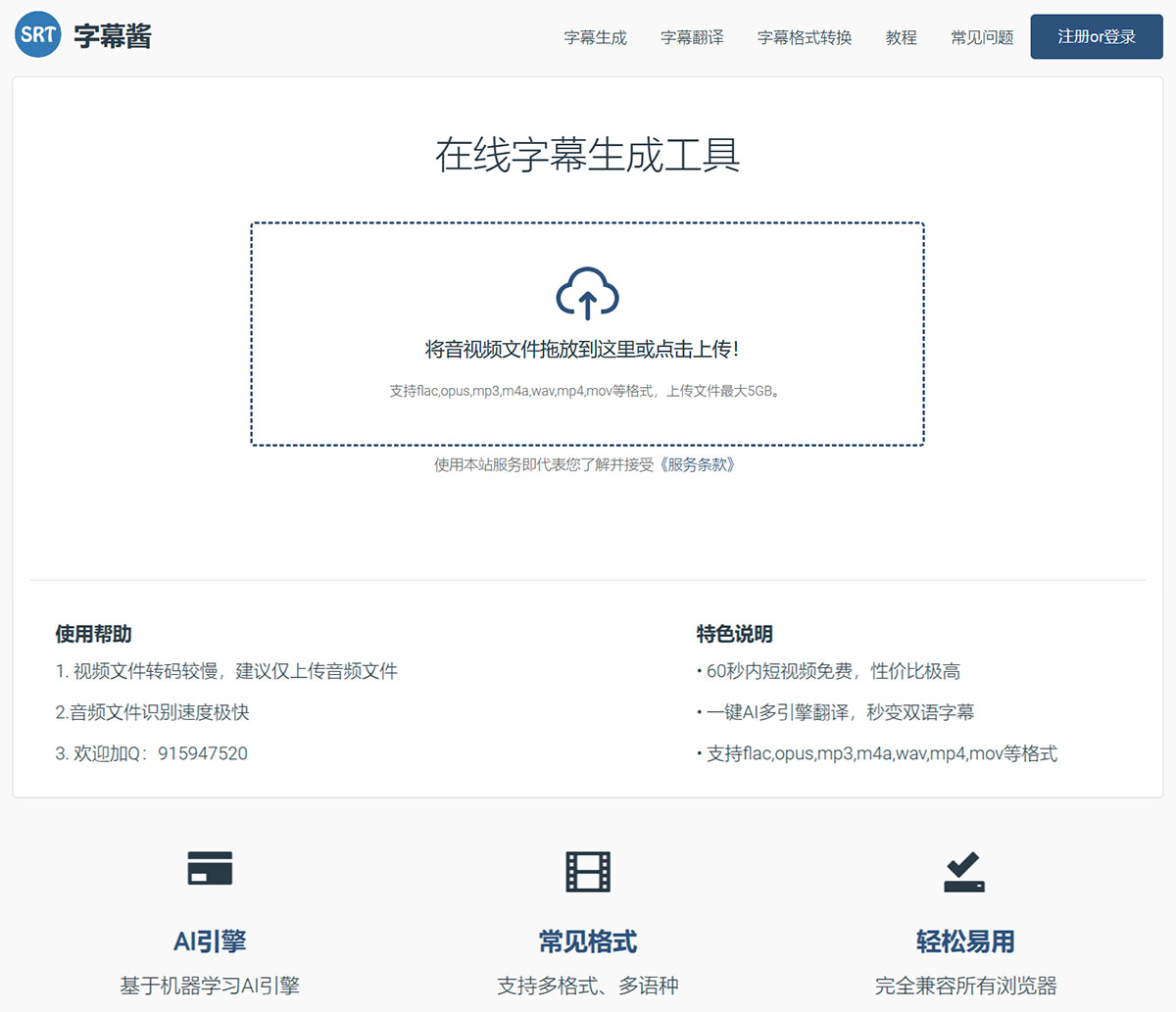Open the 常见问题 FAQ page

pyautogui.click(x=981, y=37)
